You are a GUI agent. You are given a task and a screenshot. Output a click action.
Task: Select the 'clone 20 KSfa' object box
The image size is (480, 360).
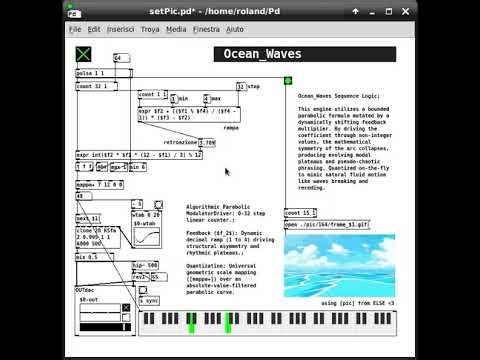[98, 237]
